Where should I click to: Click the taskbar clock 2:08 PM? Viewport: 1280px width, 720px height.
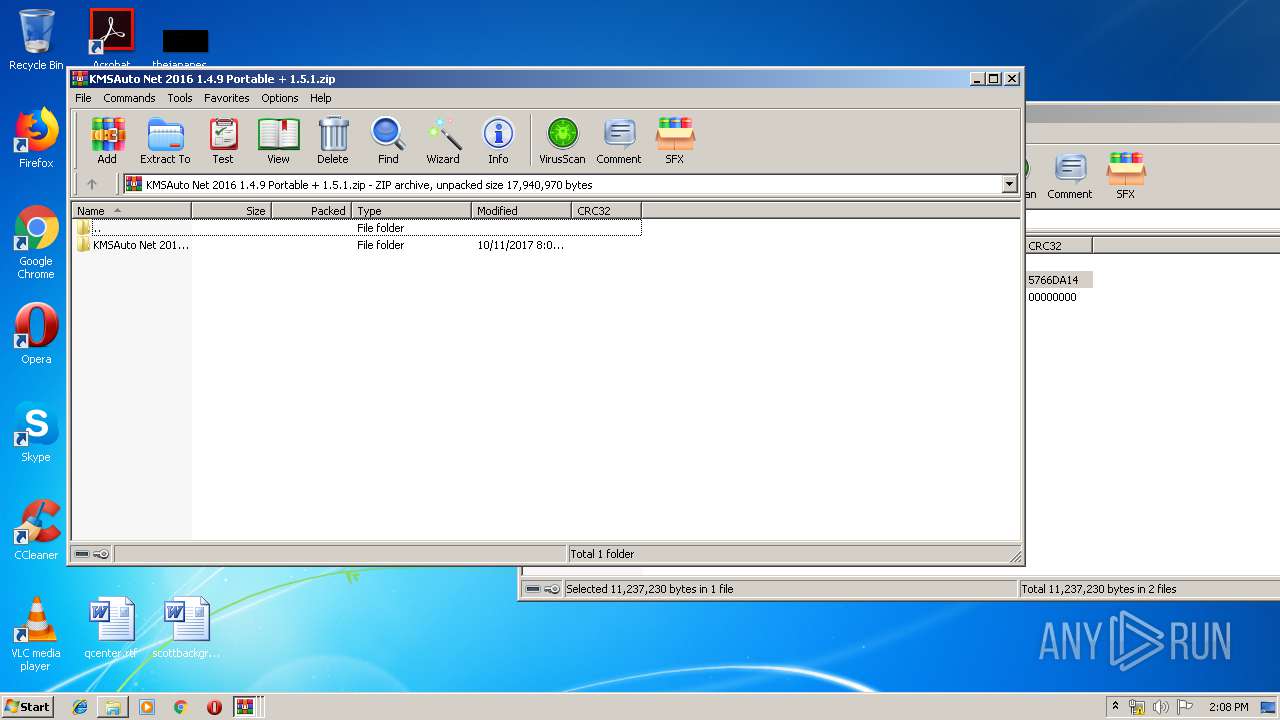[x=1228, y=707]
